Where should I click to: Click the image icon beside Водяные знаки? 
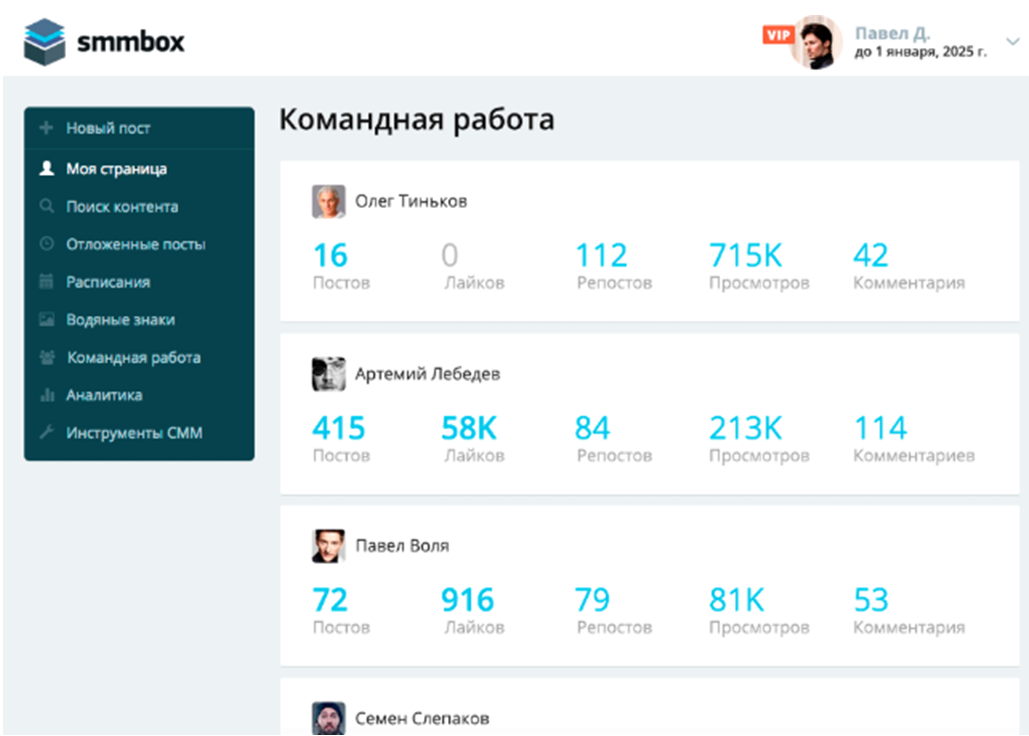point(46,320)
